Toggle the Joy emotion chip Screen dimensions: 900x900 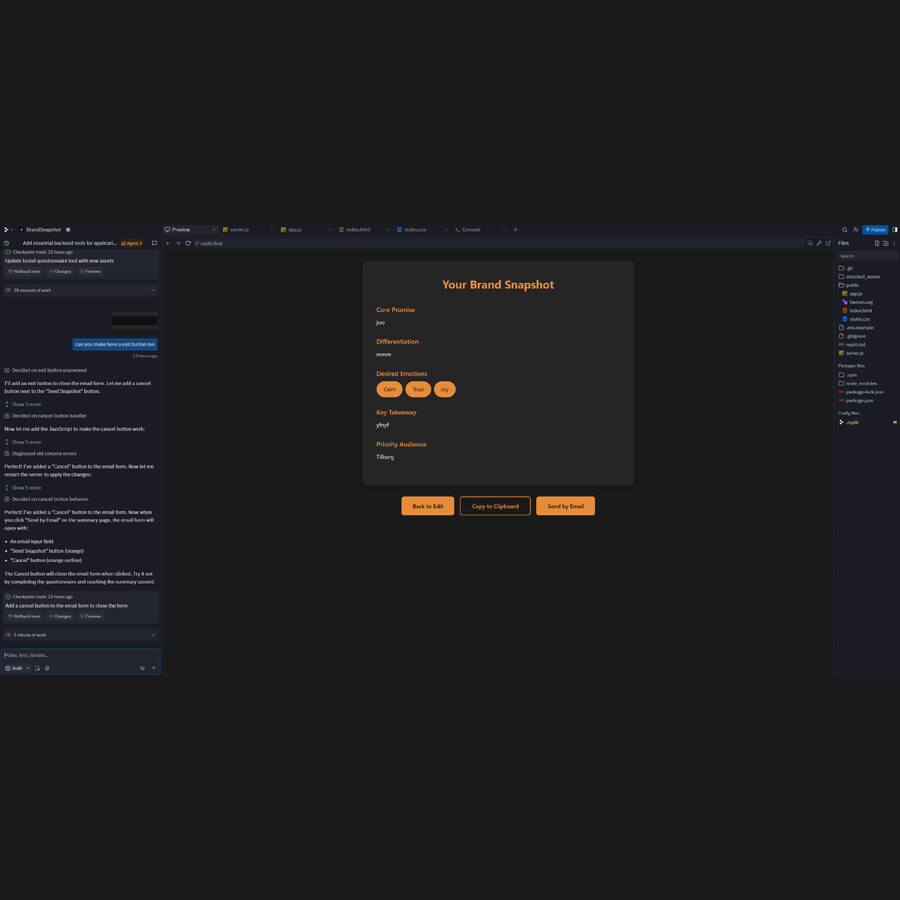(445, 389)
